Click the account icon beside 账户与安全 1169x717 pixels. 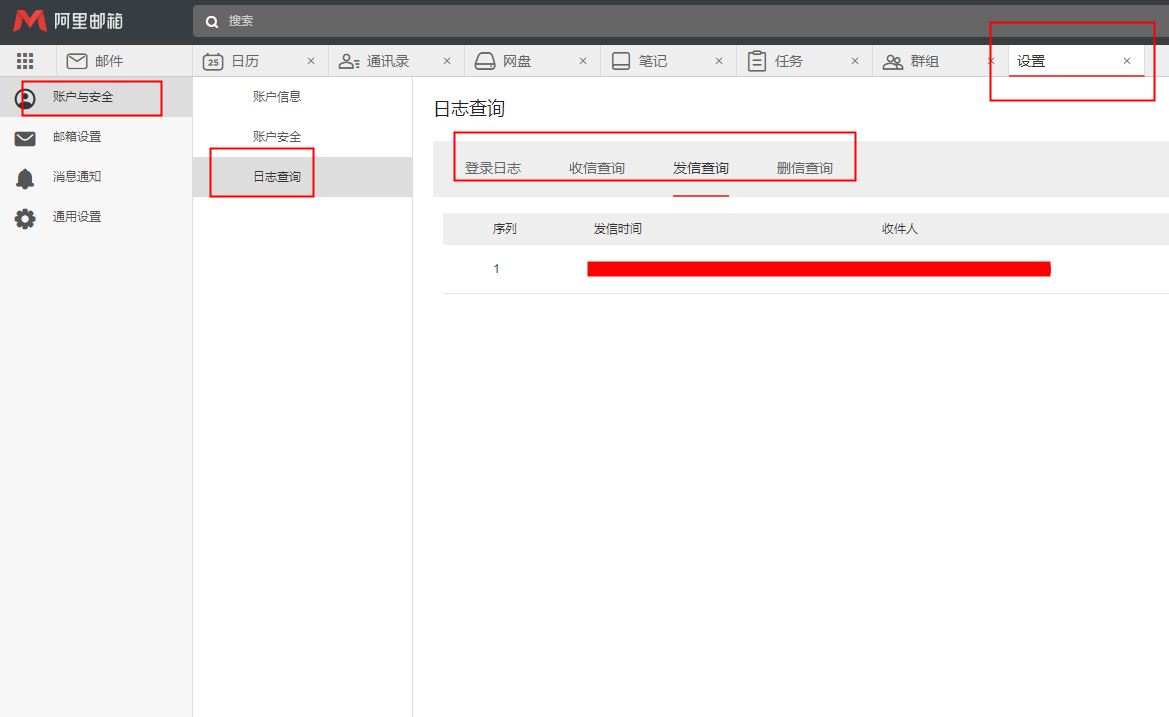pyautogui.click(x=24, y=98)
